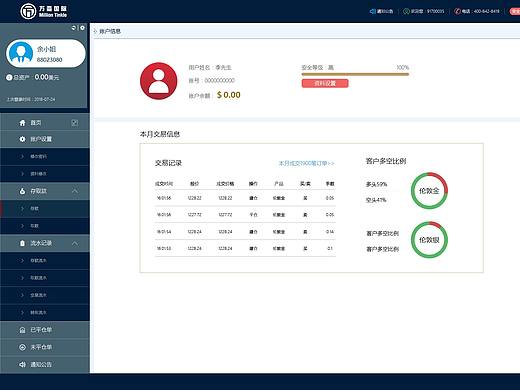Click the warehouse icon beside 已平仓单

point(22,330)
